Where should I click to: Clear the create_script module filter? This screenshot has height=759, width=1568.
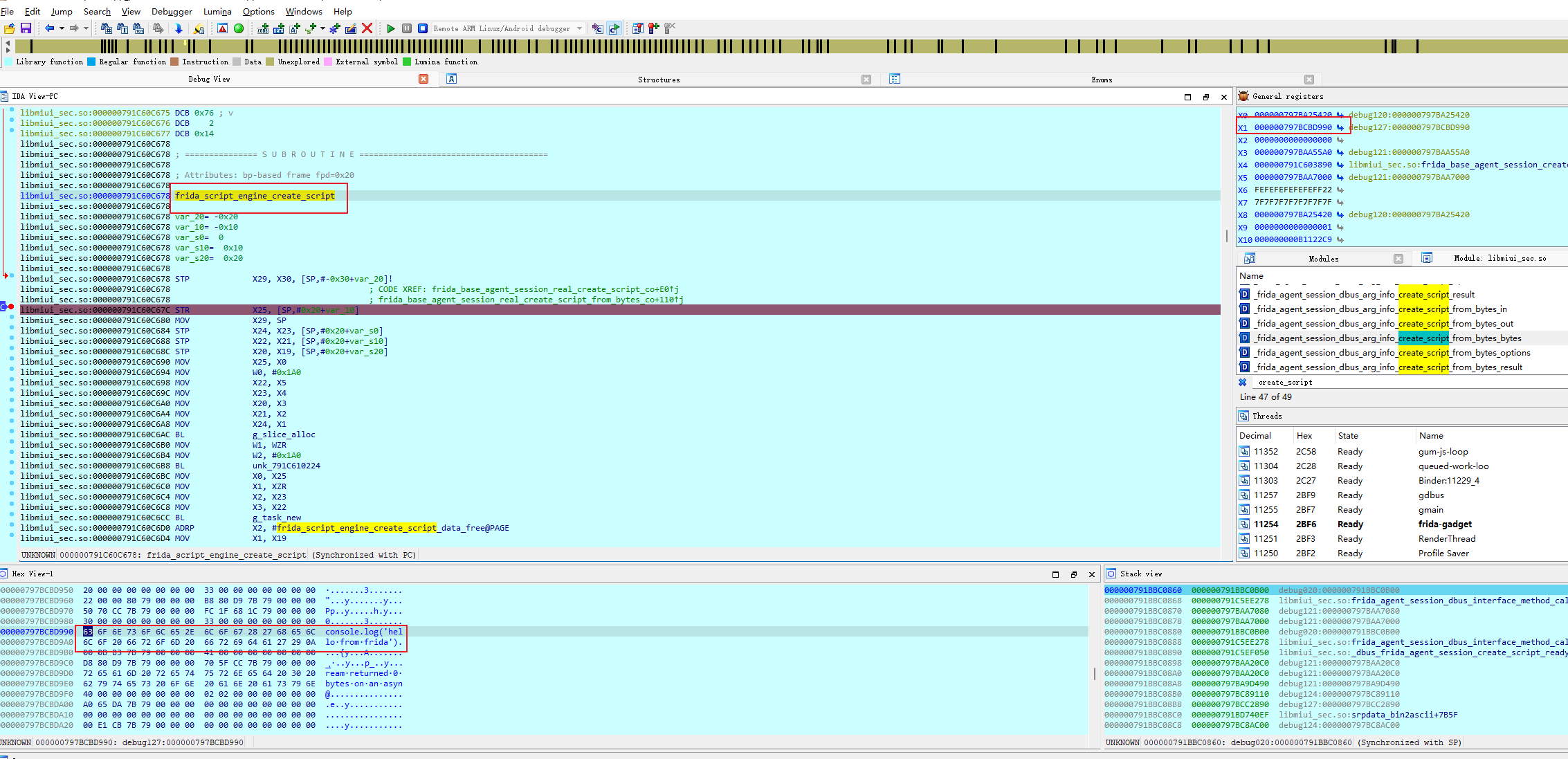[1243, 382]
